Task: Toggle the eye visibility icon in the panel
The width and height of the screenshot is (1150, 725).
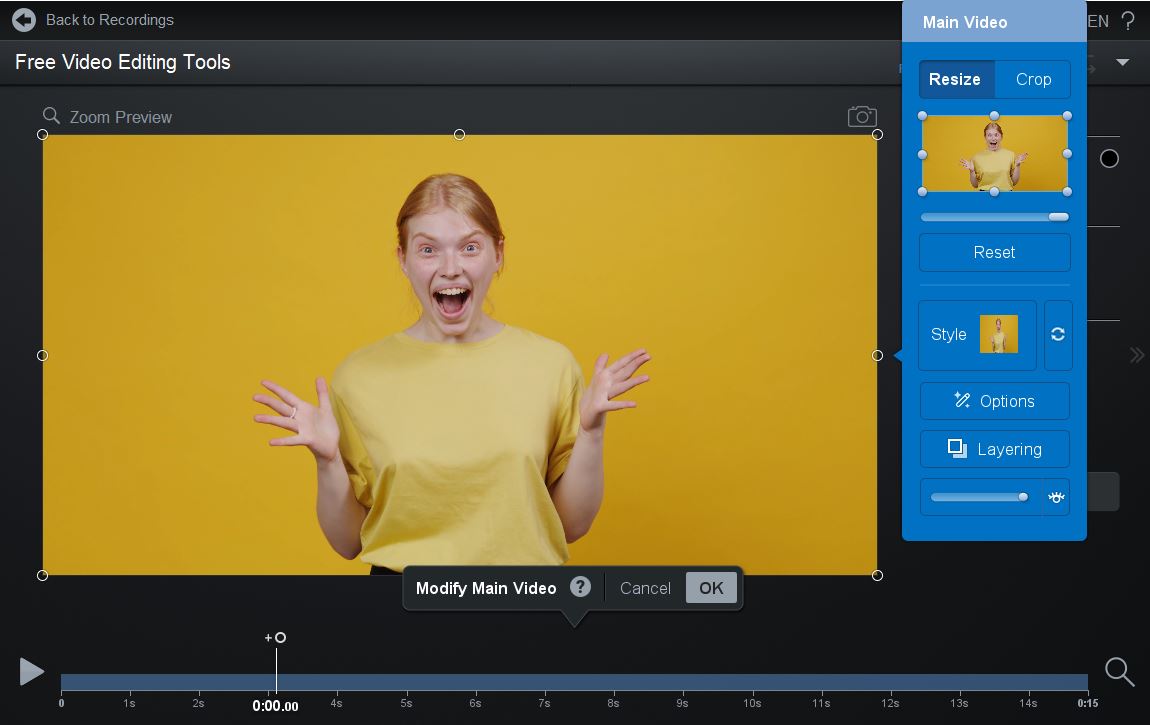Action: point(1056,497)
